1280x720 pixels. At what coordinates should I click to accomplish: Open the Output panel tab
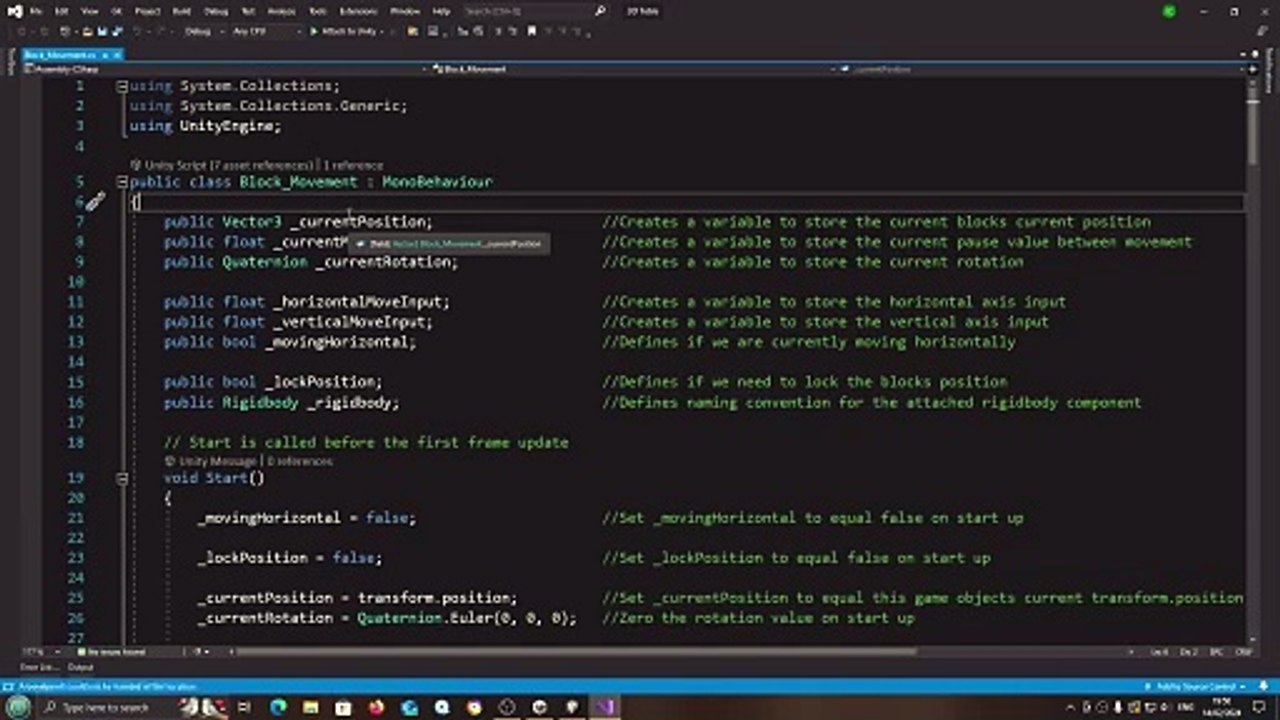(80, 667)
